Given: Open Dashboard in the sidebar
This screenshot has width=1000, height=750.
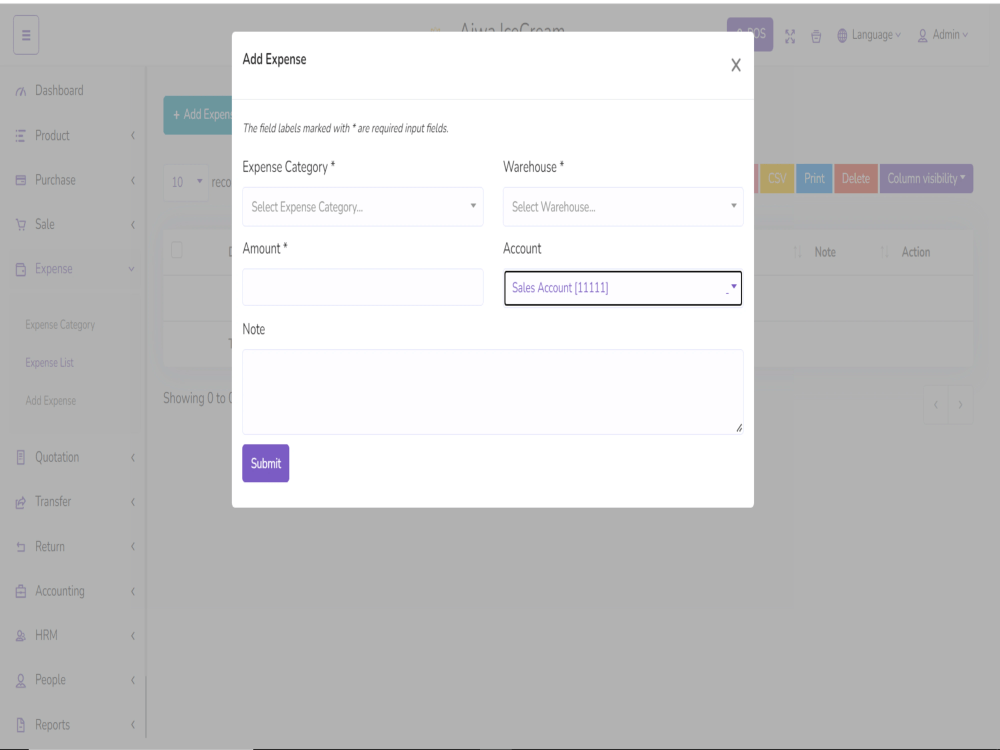Looking at the screenshot, I should pos(59,91).
